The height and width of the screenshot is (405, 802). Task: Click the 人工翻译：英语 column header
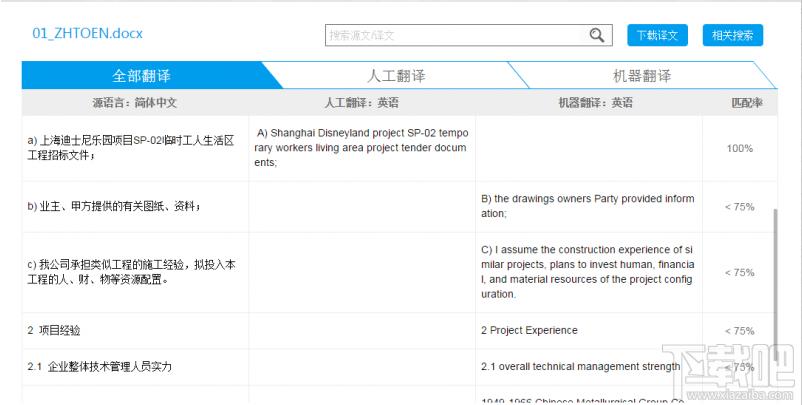362,103
